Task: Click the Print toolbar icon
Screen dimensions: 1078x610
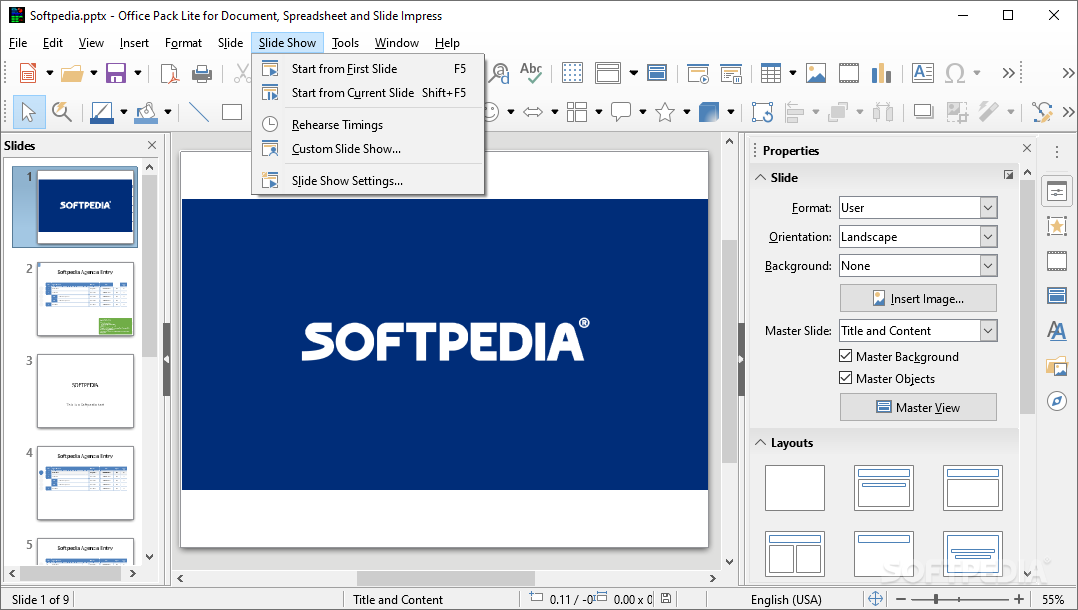Action: 201,73
